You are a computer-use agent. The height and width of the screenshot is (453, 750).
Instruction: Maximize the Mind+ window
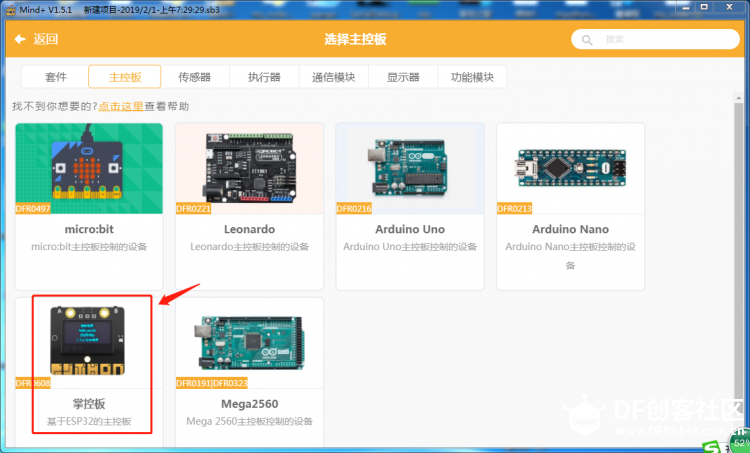(x=704, y=7)
